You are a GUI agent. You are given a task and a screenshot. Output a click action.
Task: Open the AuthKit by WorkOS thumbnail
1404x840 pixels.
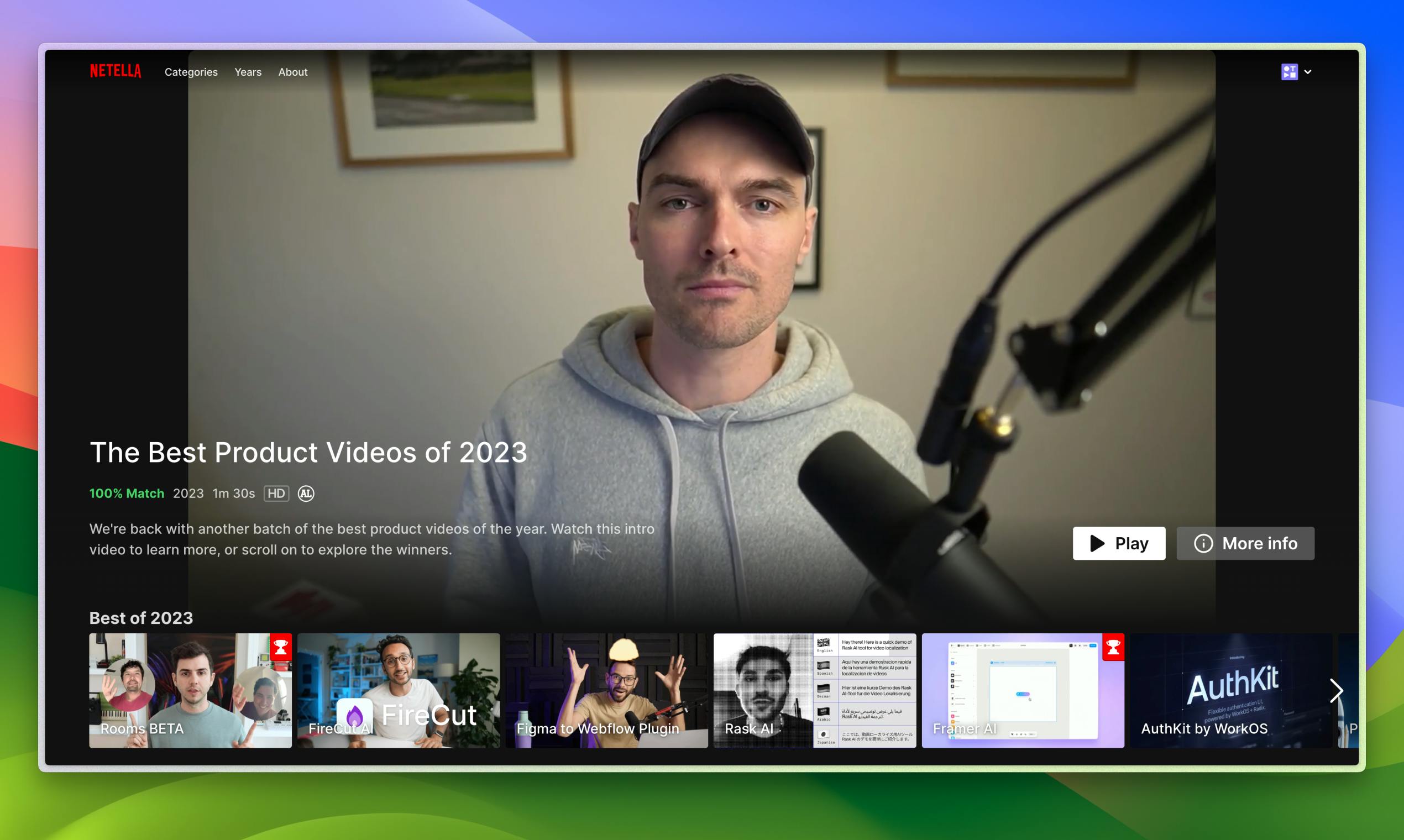coord(1232,691)
